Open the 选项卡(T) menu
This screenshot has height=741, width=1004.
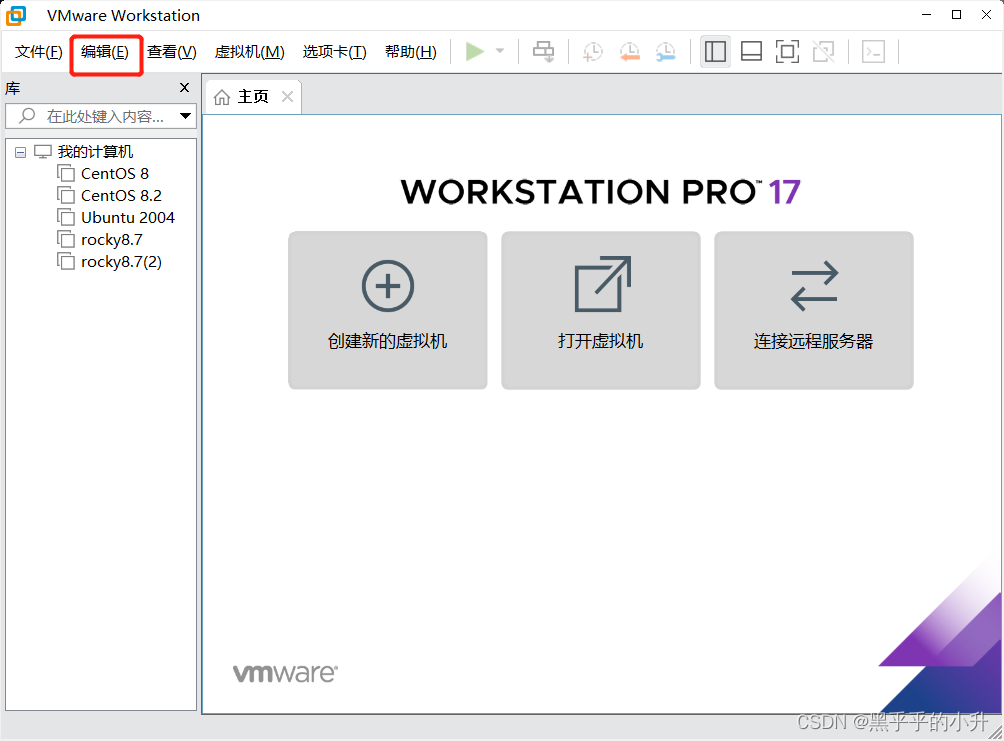tap(334, 52)
